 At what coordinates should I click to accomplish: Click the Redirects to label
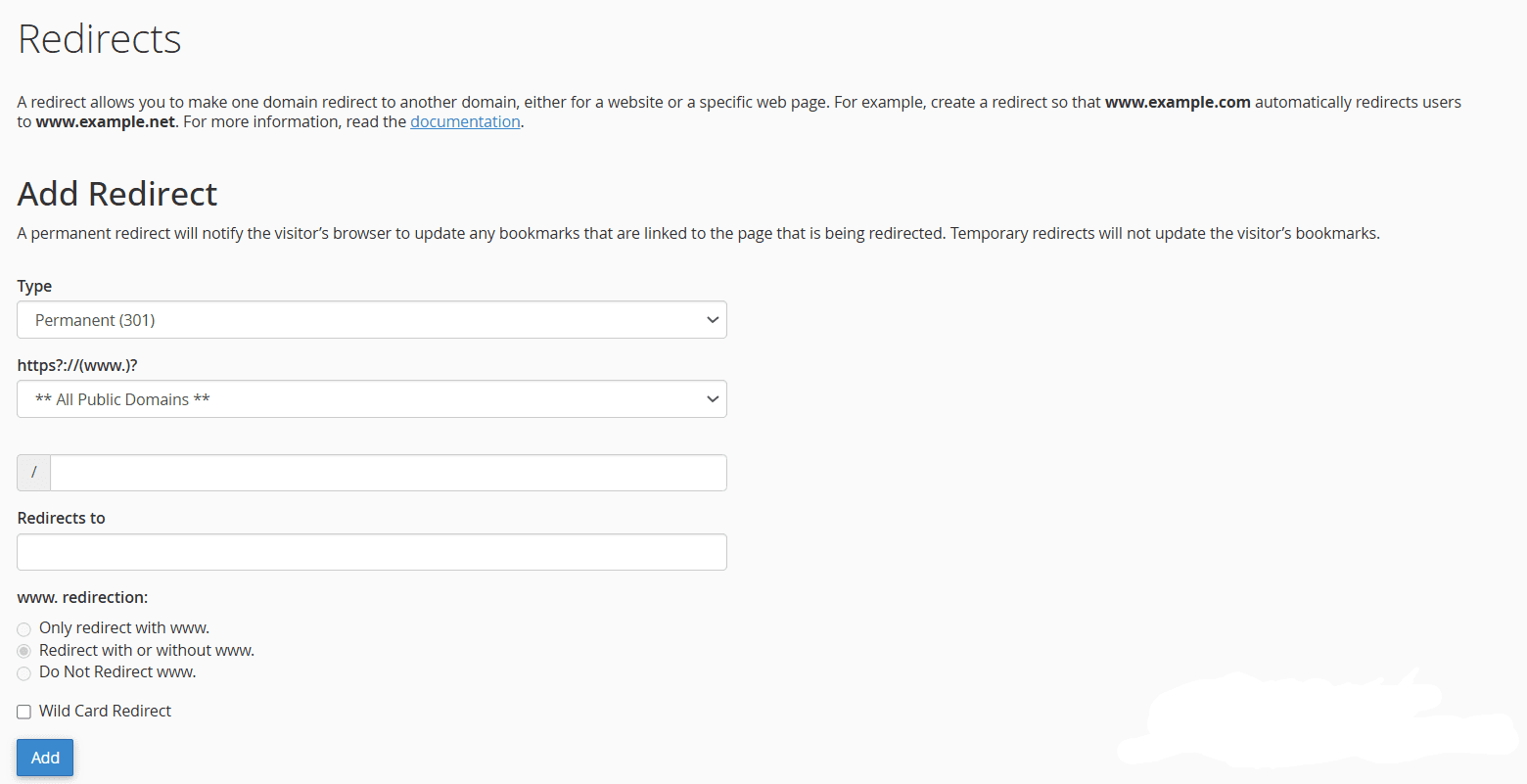pos(62,519)
